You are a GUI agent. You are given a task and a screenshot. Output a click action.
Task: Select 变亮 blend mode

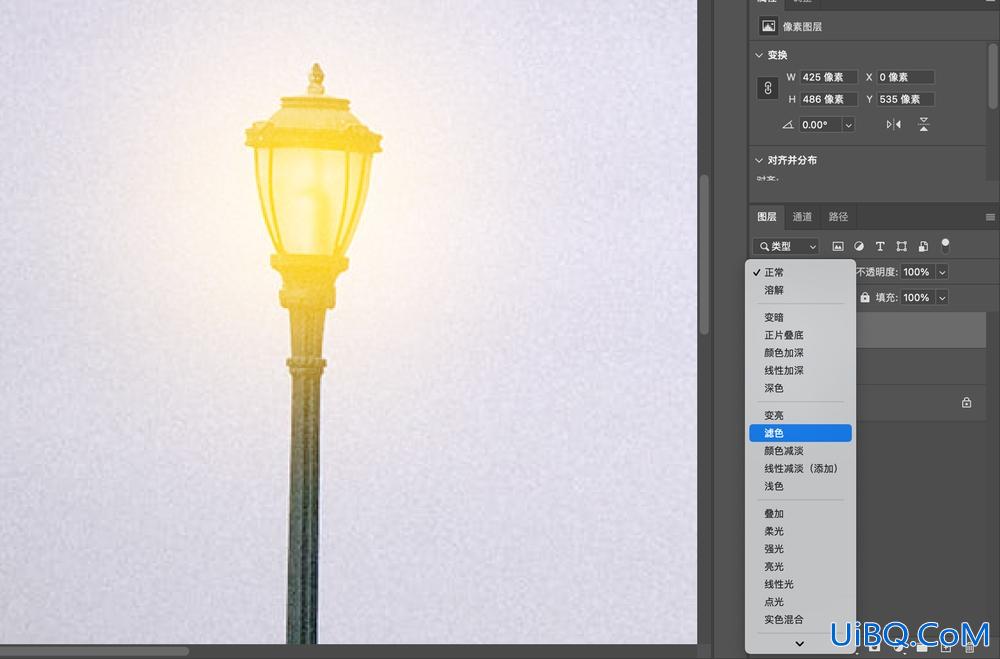(800, 415)
